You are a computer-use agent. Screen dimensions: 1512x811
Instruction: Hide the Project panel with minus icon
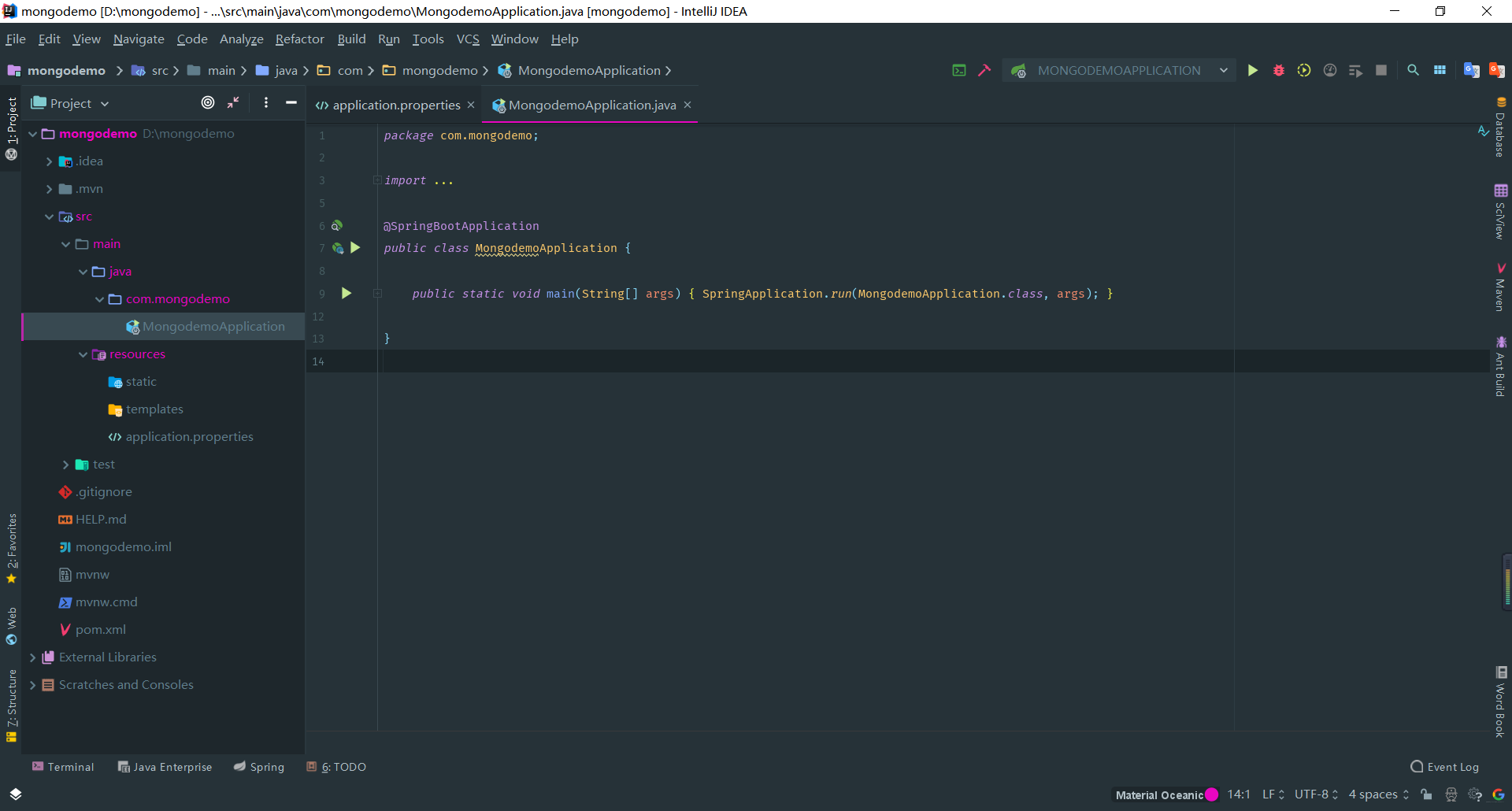[x=291, y=103]
